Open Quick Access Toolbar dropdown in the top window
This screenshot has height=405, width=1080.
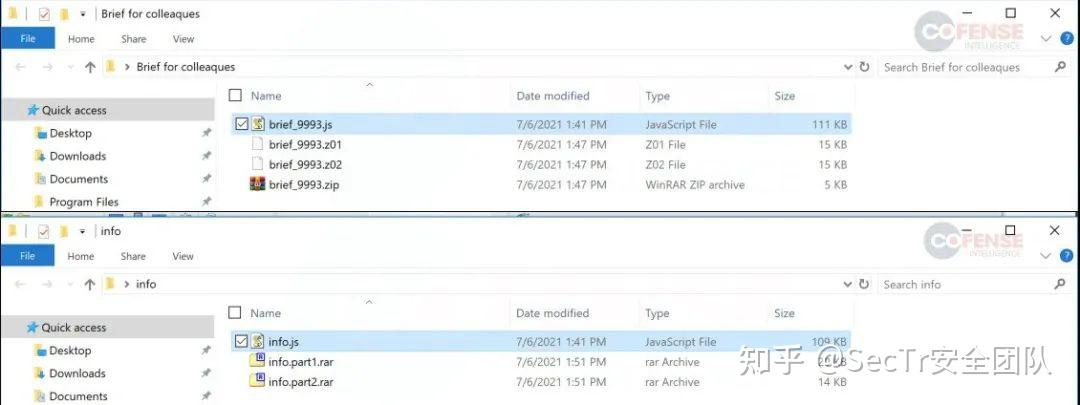82,15
